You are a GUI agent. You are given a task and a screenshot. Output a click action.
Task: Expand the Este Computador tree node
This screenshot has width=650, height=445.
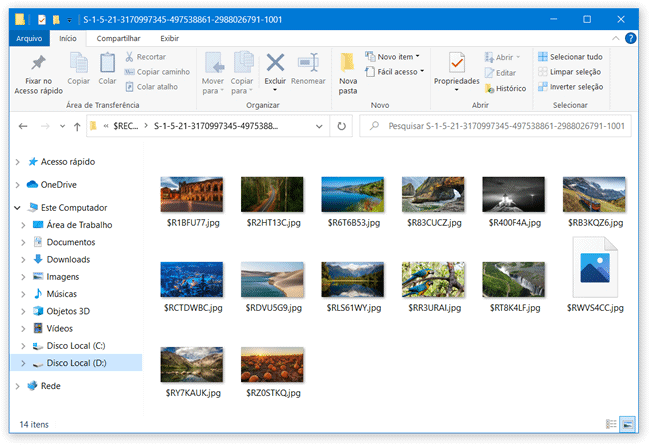pyautogui.click(x=19, y=207)
